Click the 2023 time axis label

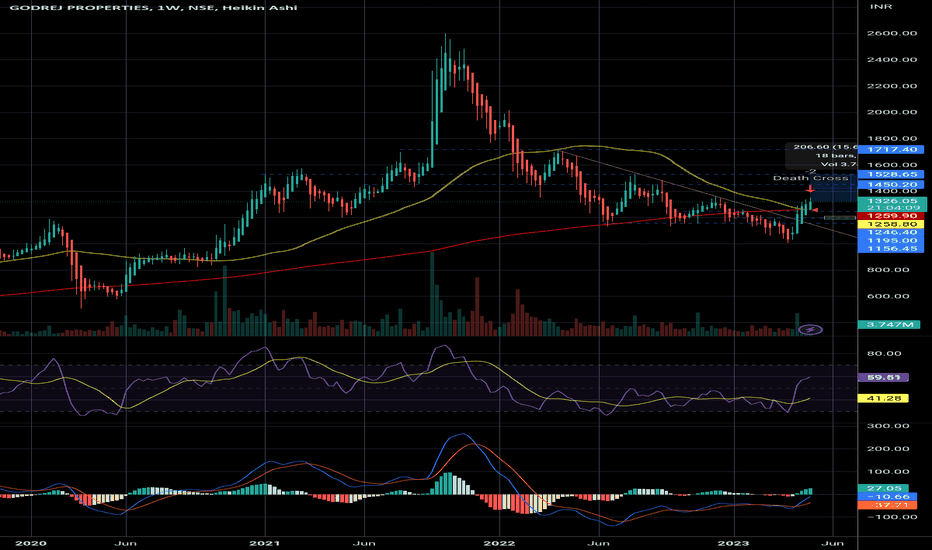pos(733,543)
